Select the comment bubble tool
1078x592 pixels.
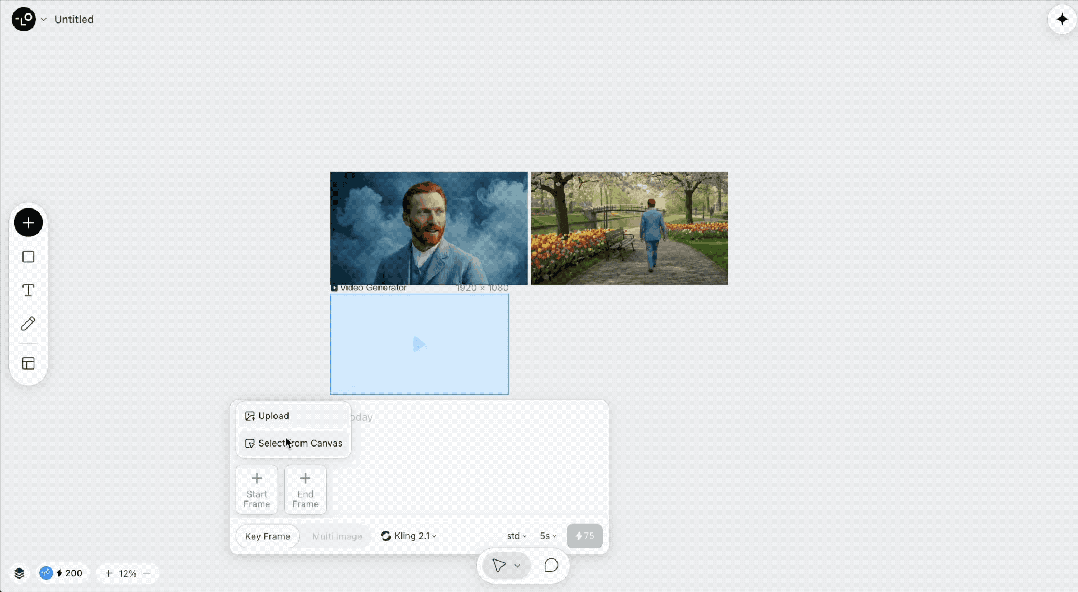551,565
